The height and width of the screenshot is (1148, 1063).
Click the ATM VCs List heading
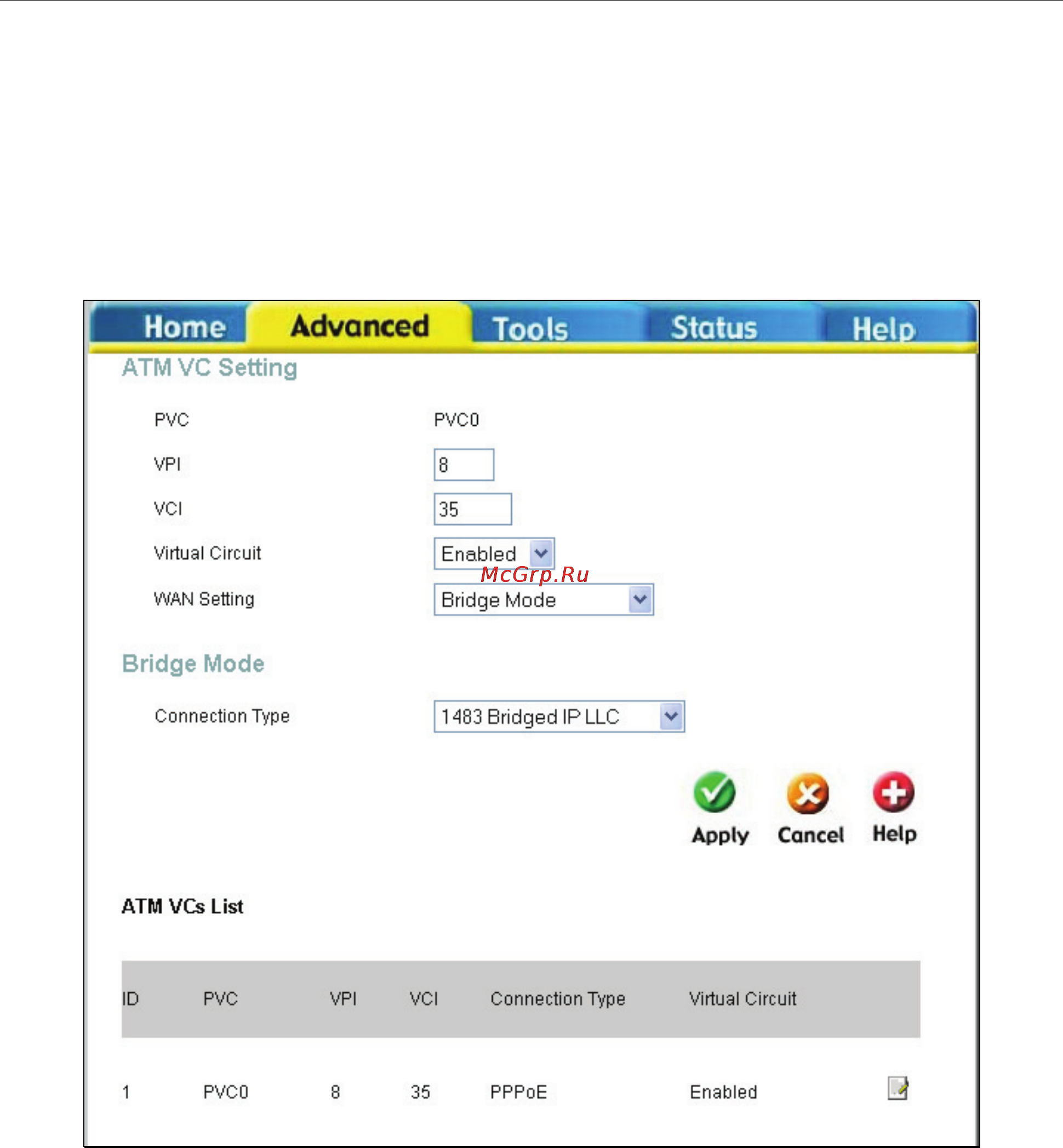(182, 906)
